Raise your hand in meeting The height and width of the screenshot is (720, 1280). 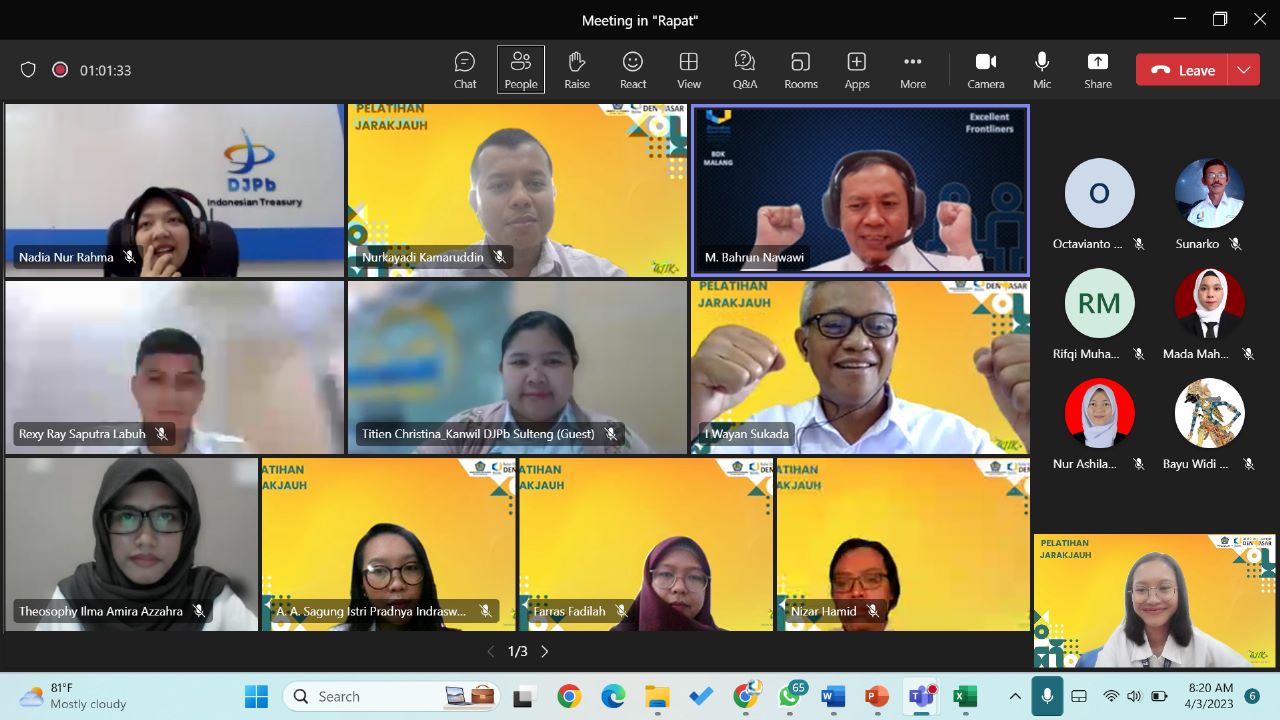coord(577,70)
